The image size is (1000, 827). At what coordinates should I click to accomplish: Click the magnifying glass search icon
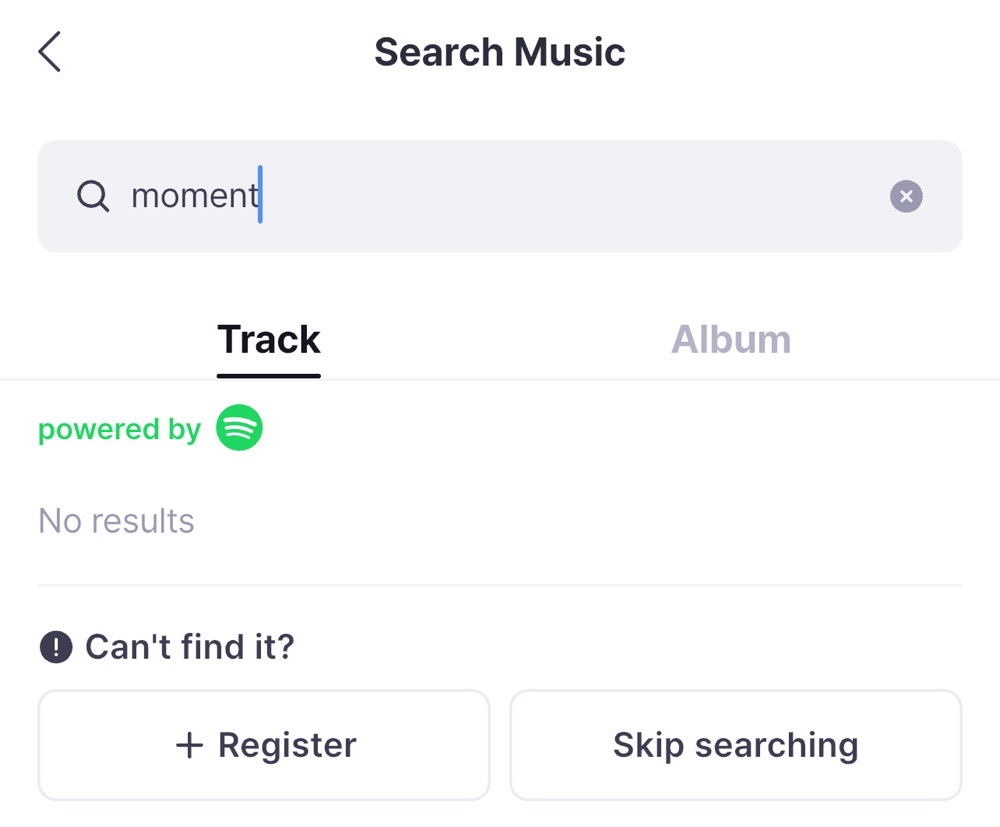click(x=93, y=196)
